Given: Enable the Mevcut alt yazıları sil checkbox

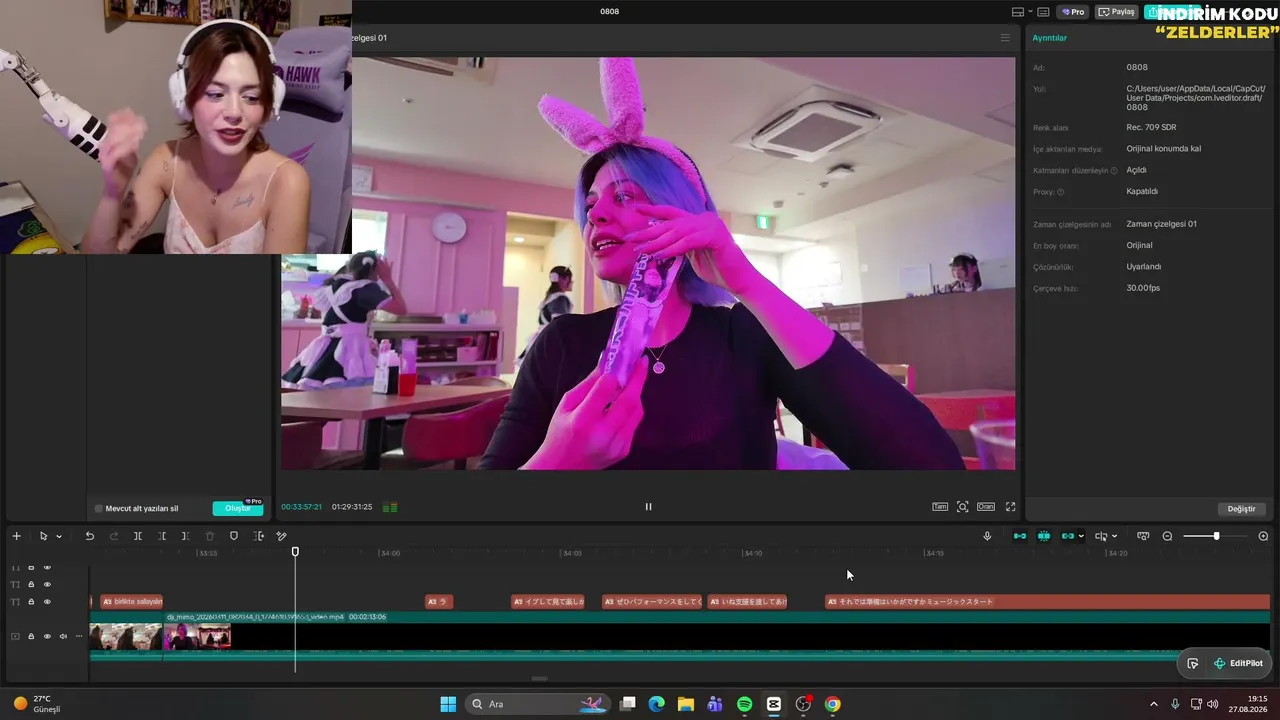Looking at the screenshot, I should [x=98, y=509].
